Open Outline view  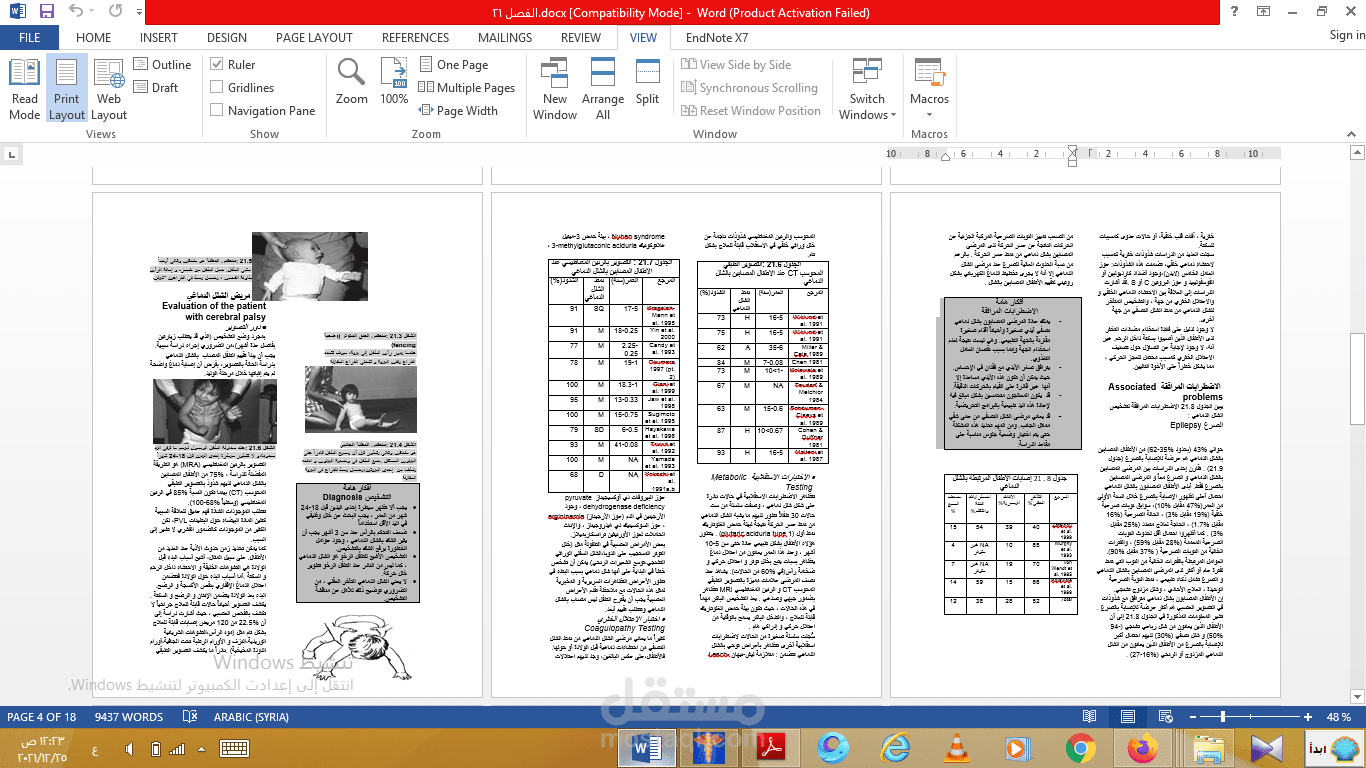click(162, 65)
